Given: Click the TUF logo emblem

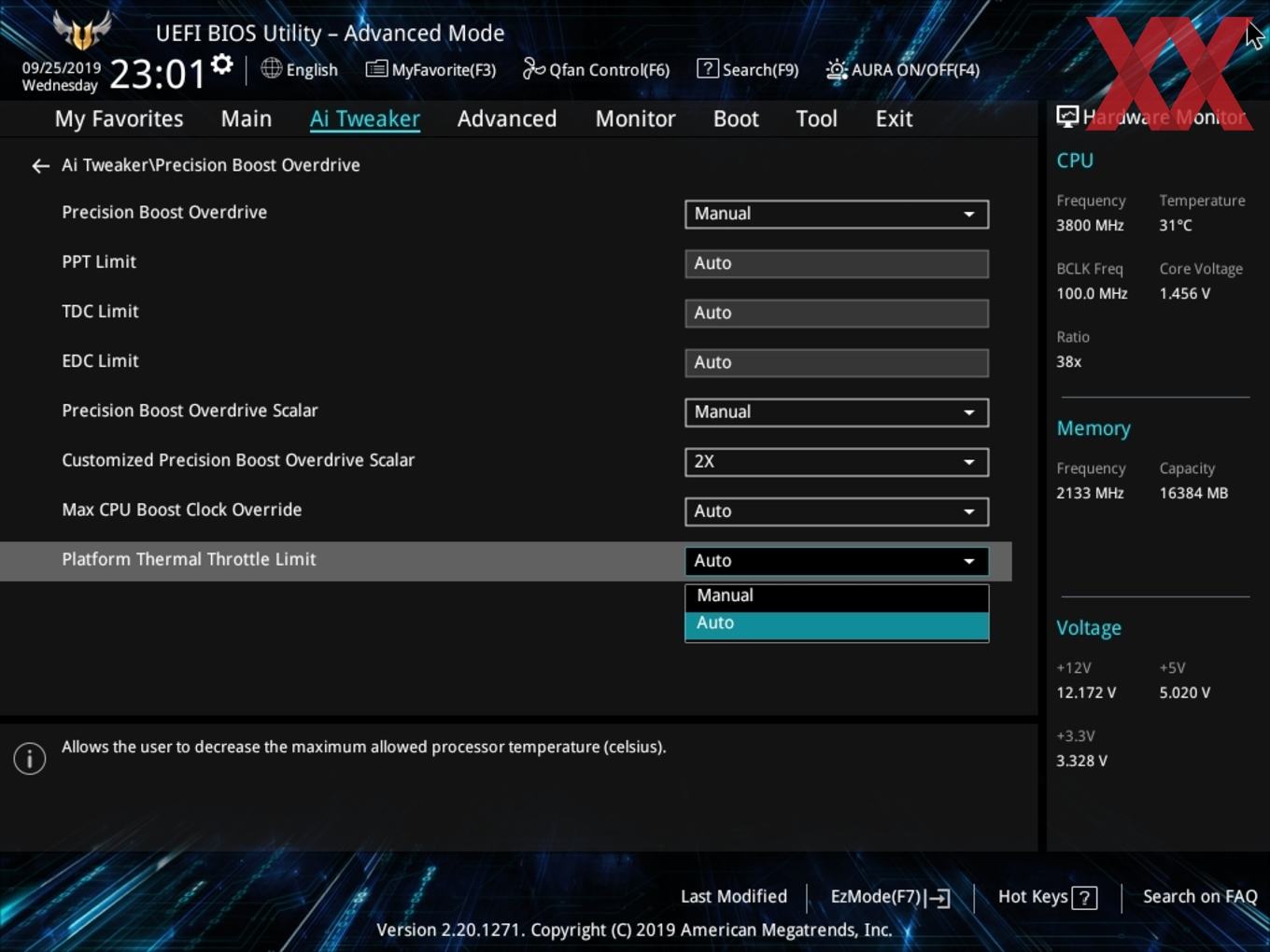Looking at the screenshot, I should tap(82, 30).
